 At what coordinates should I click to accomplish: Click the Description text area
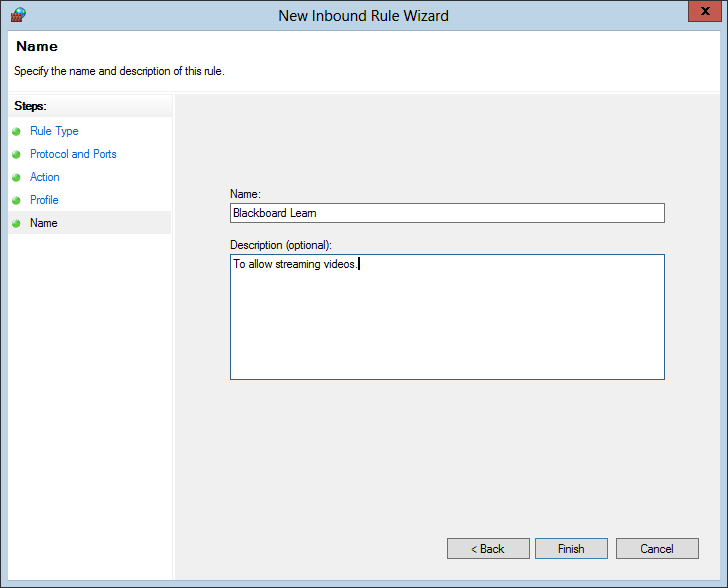pos(447,317)
